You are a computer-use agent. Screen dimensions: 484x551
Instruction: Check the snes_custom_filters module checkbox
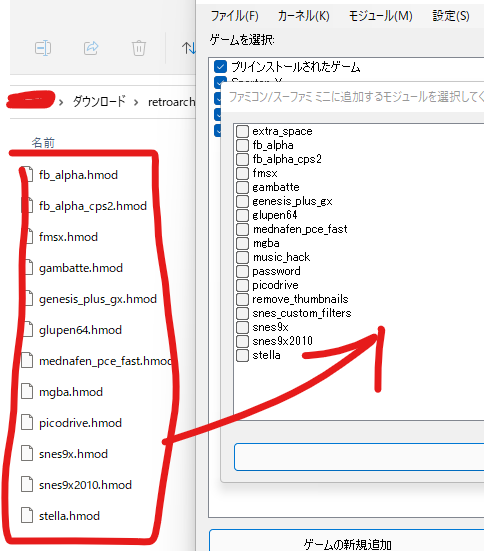pyautogui.click(x=242, y=313)
